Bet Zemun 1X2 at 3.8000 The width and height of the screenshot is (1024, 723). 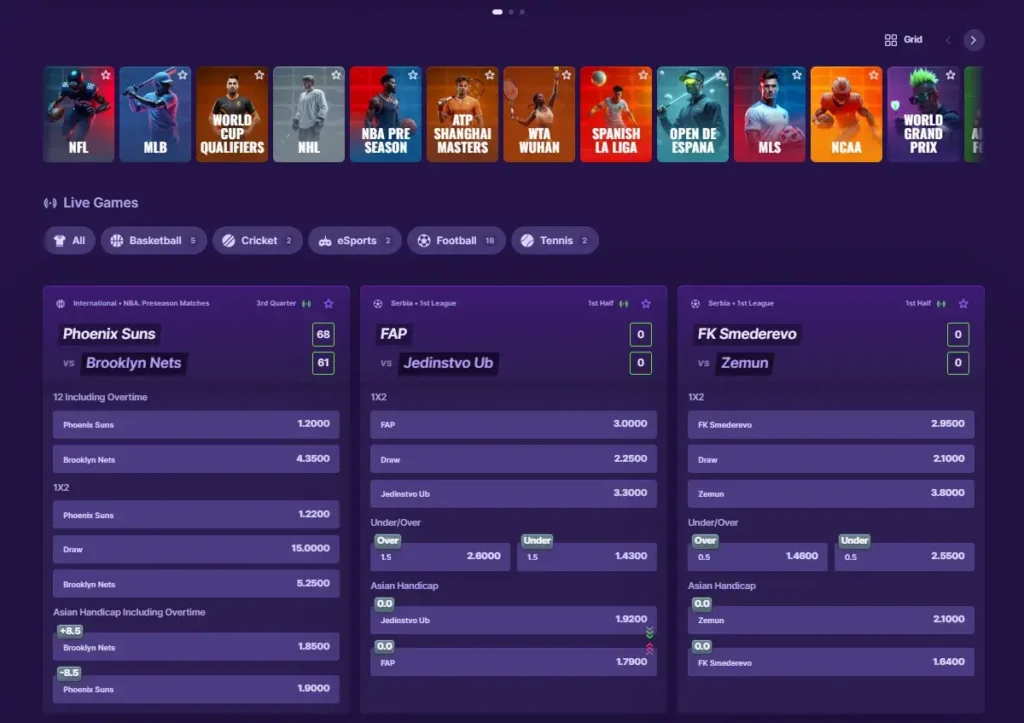coord(831,494)
